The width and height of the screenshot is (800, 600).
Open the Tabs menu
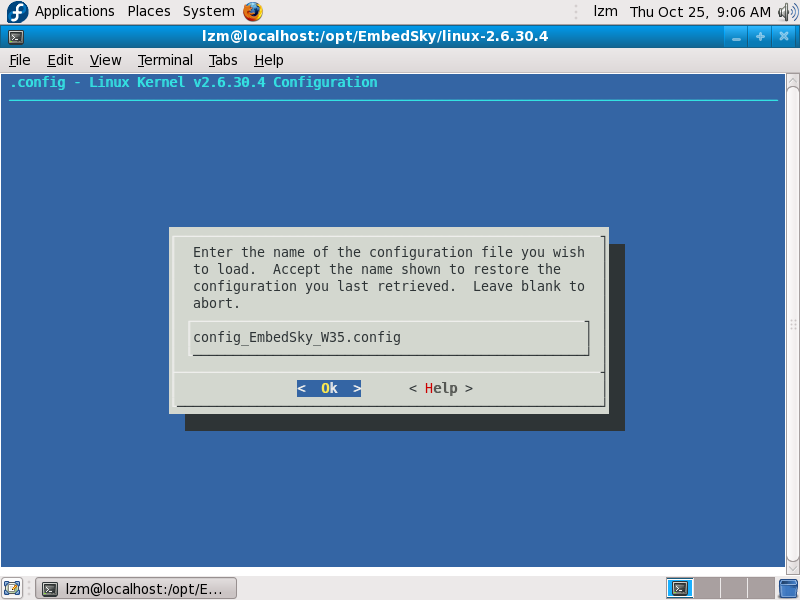coord(223,60)
